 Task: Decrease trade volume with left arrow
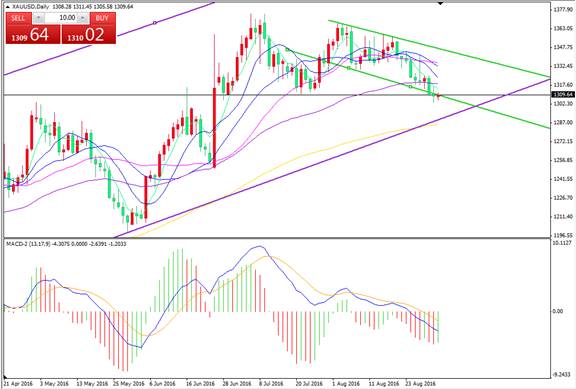pyautogui.click(x=39, y=18)
